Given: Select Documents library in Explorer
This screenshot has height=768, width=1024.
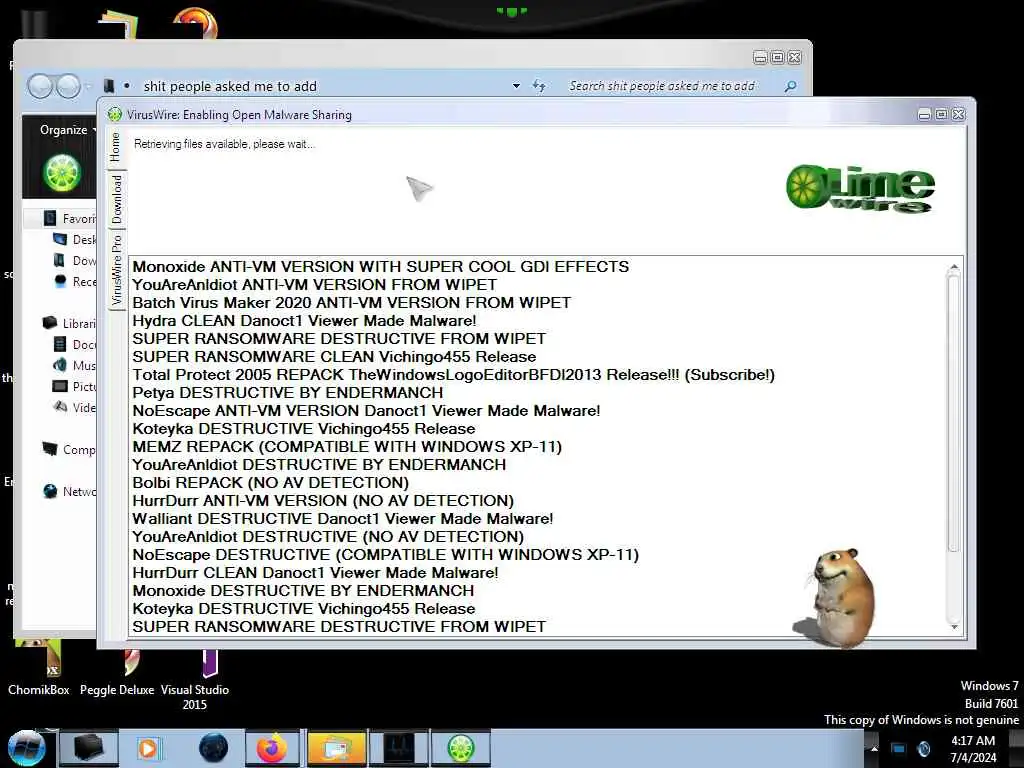Looking at the screenshot, I should tap(74, 344).
